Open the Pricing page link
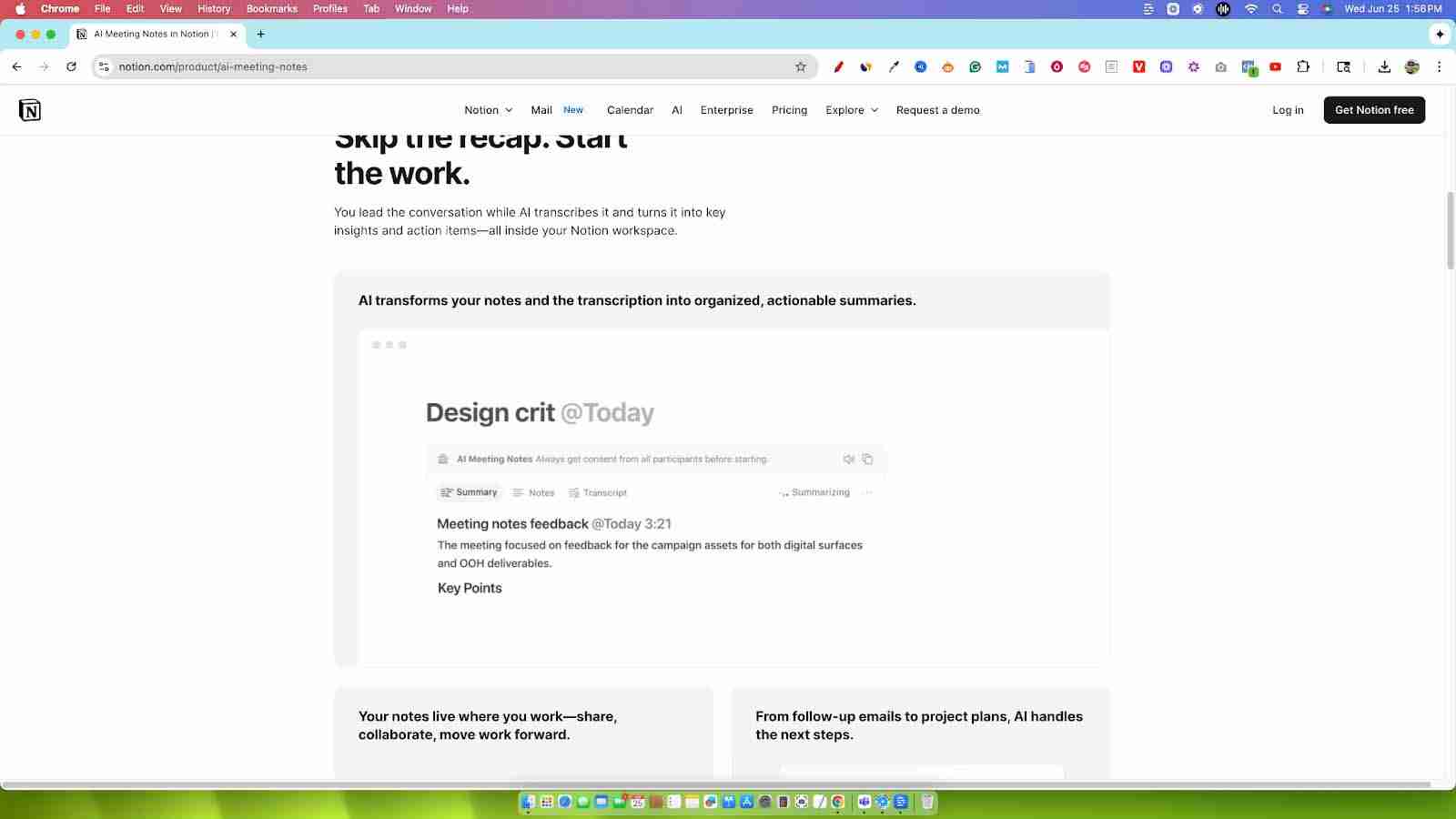The width and height of the screenshot is (1456, 819). (788, 109)
